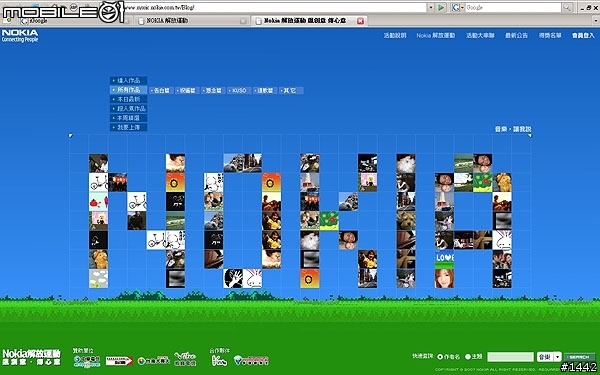
Task: Choose the KUSO category tab
Action: (x=239, y=91)
